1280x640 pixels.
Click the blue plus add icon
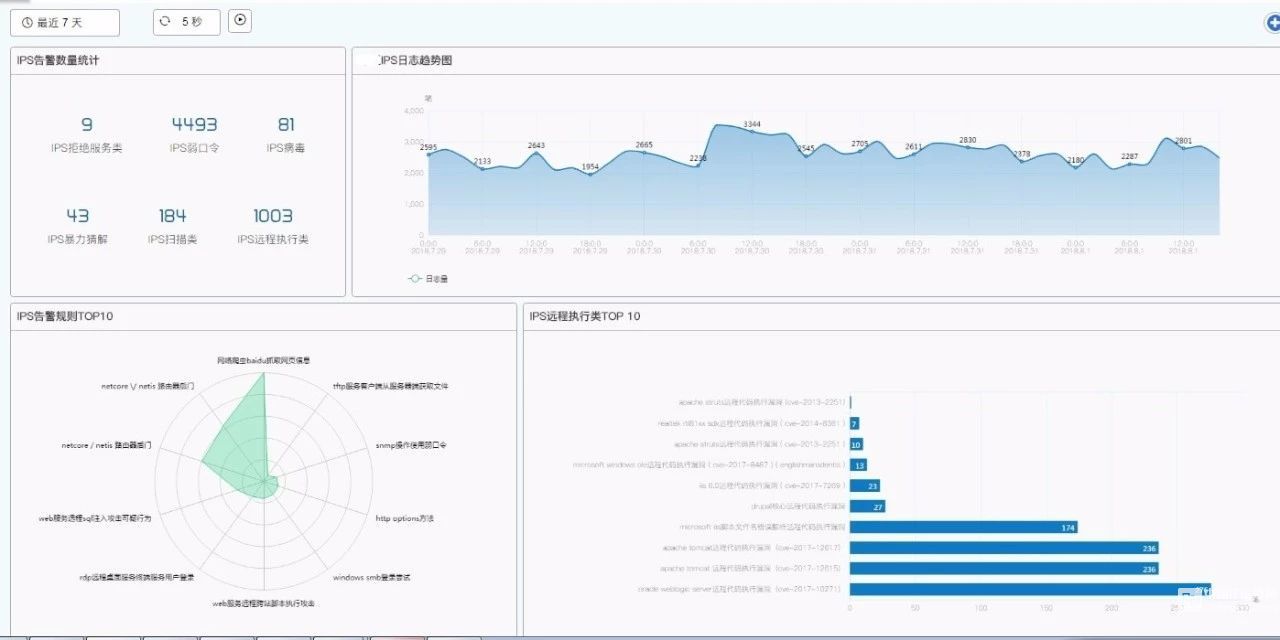point(1272,22)
